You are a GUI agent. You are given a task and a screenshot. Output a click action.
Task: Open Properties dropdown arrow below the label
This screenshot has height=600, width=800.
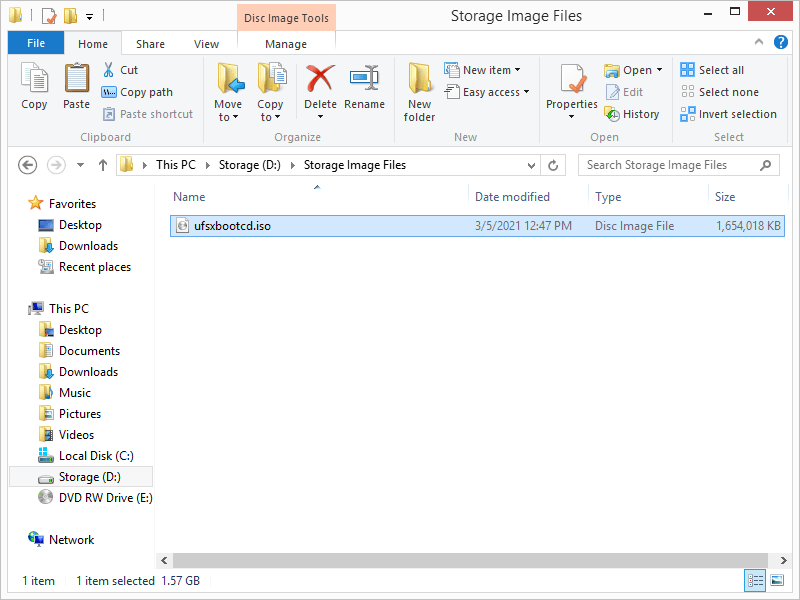click(x=571, y=117)
